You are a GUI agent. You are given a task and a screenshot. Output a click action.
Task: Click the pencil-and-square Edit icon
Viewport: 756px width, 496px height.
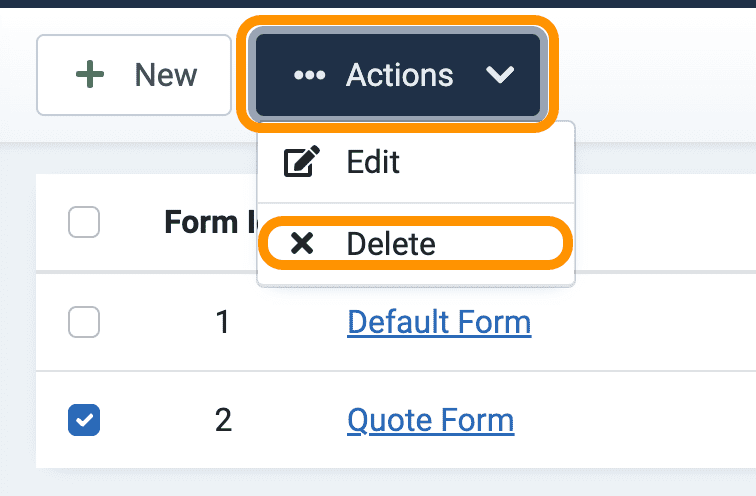click(x=301, y=161)
